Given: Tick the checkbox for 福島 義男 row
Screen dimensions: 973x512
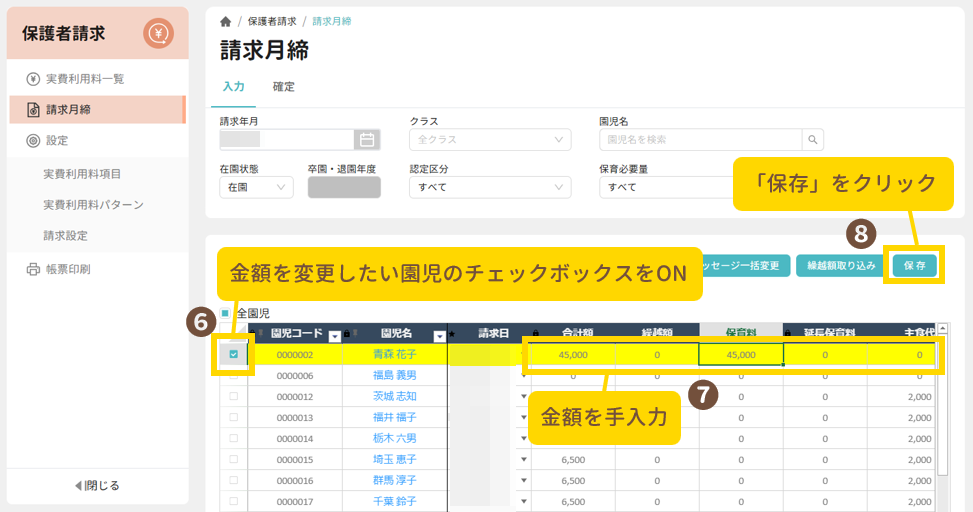Looking at the screenshot, I should 234,375.
